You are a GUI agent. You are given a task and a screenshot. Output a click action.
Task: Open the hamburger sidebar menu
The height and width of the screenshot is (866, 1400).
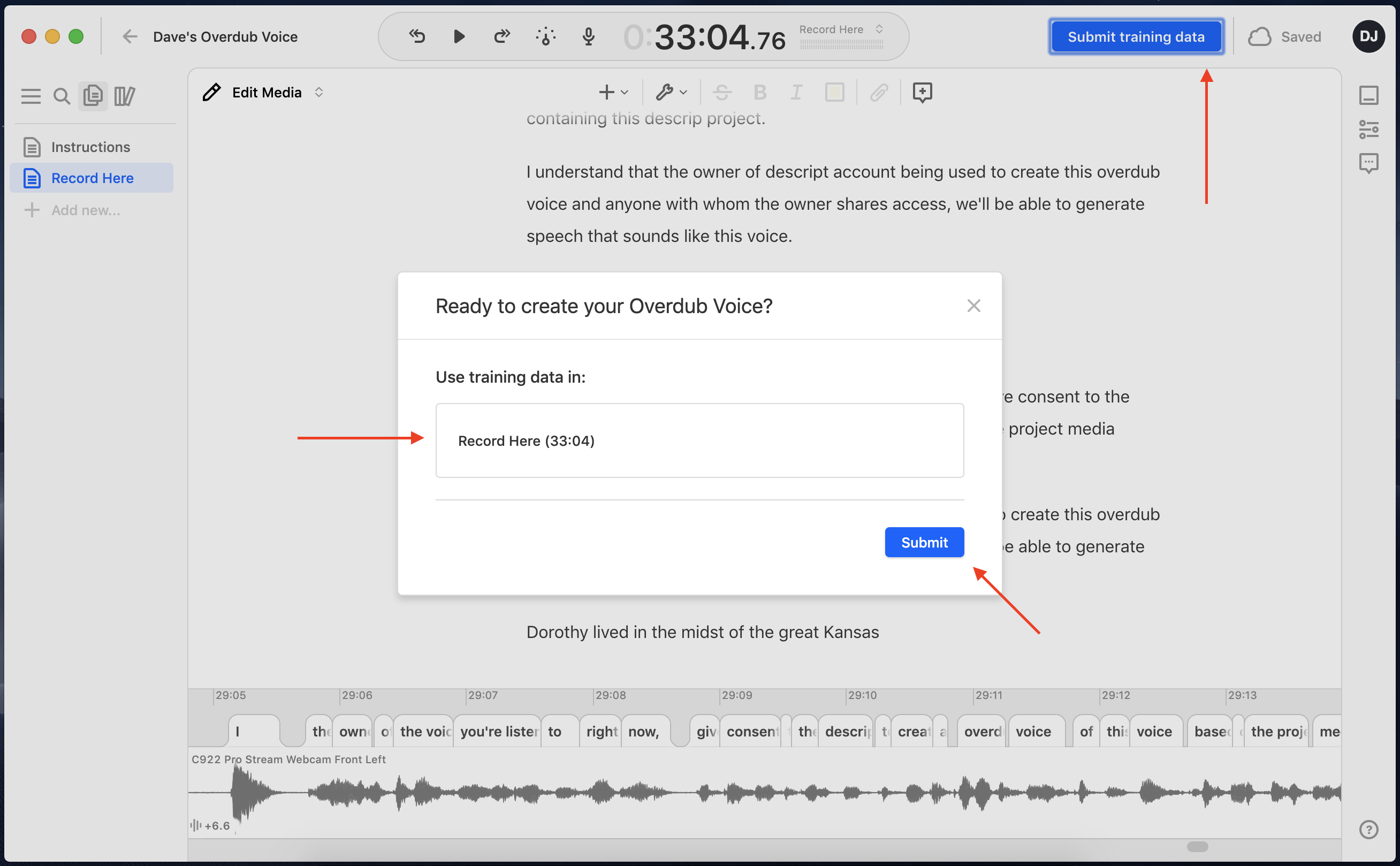(x=31, y=96)
